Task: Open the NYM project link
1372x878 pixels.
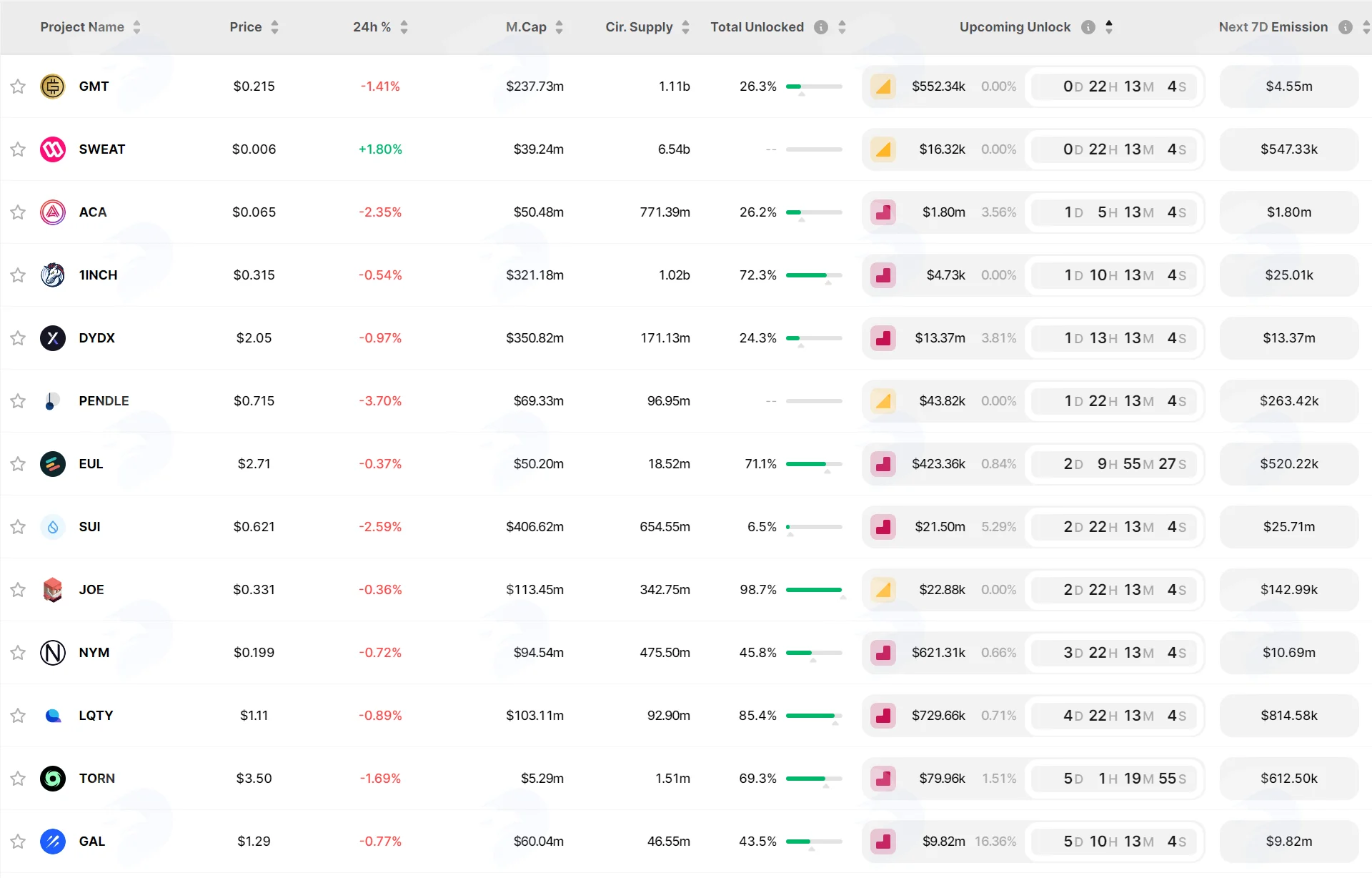Action: 94,653
